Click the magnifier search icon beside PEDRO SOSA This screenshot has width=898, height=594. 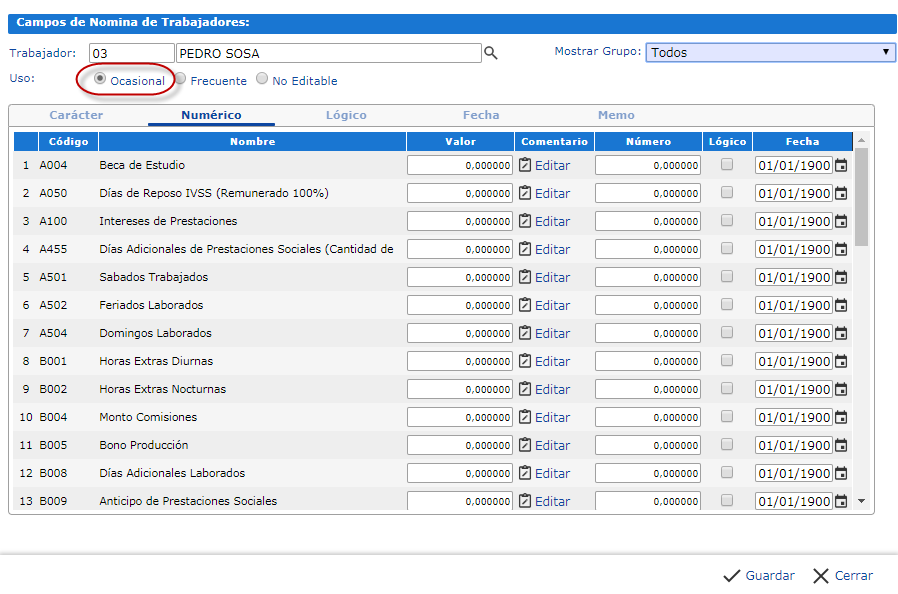coord(490,53)
